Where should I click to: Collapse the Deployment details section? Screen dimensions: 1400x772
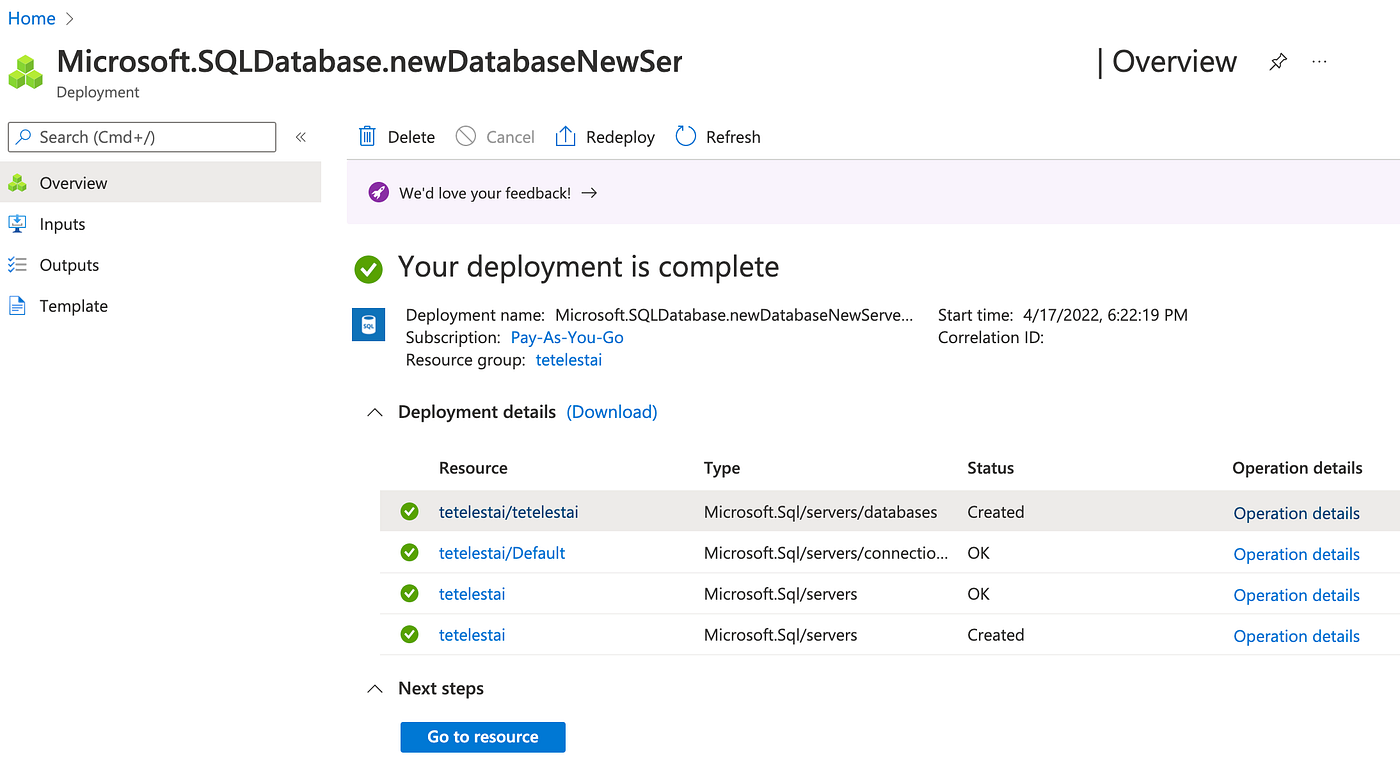click(374, 411)
